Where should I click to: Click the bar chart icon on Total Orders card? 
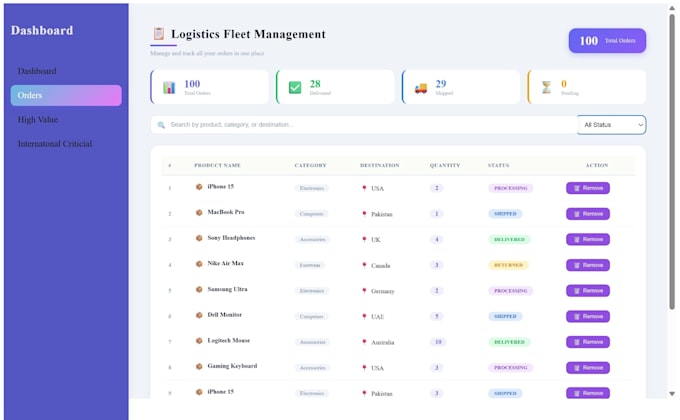point(169,88)
